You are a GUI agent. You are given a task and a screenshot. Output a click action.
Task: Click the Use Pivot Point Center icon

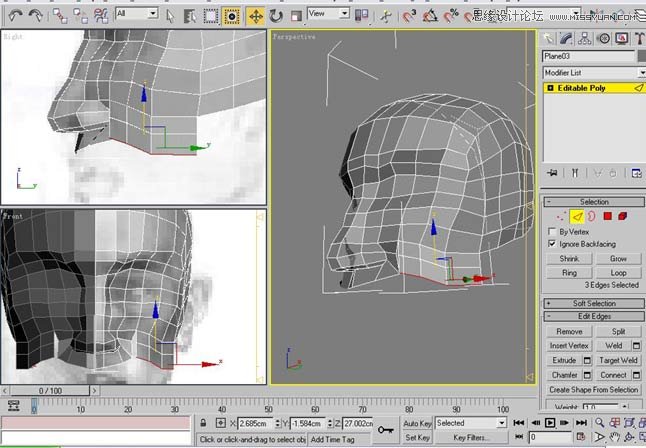[x=361, y=16]
